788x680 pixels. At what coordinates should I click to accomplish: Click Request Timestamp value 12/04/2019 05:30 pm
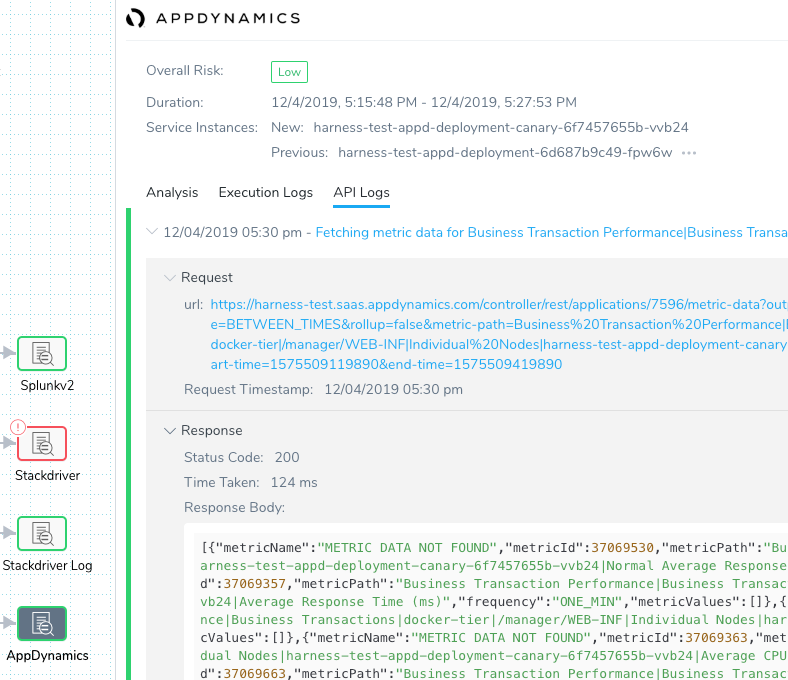[393, 390]
